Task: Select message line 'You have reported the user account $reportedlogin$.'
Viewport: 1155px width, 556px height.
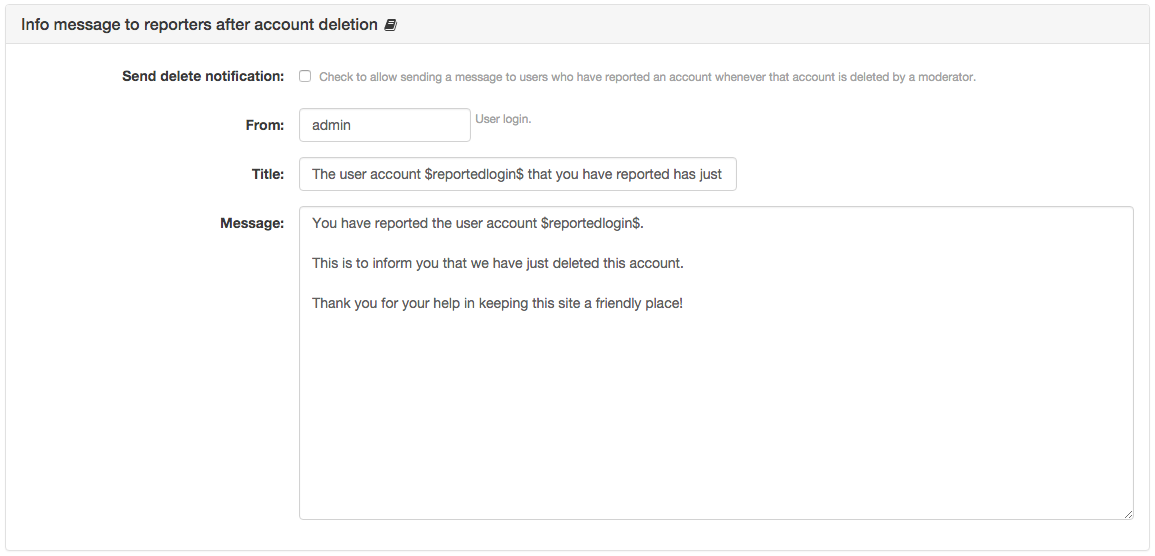Action: pyautogui.click(x=478, y=223)
